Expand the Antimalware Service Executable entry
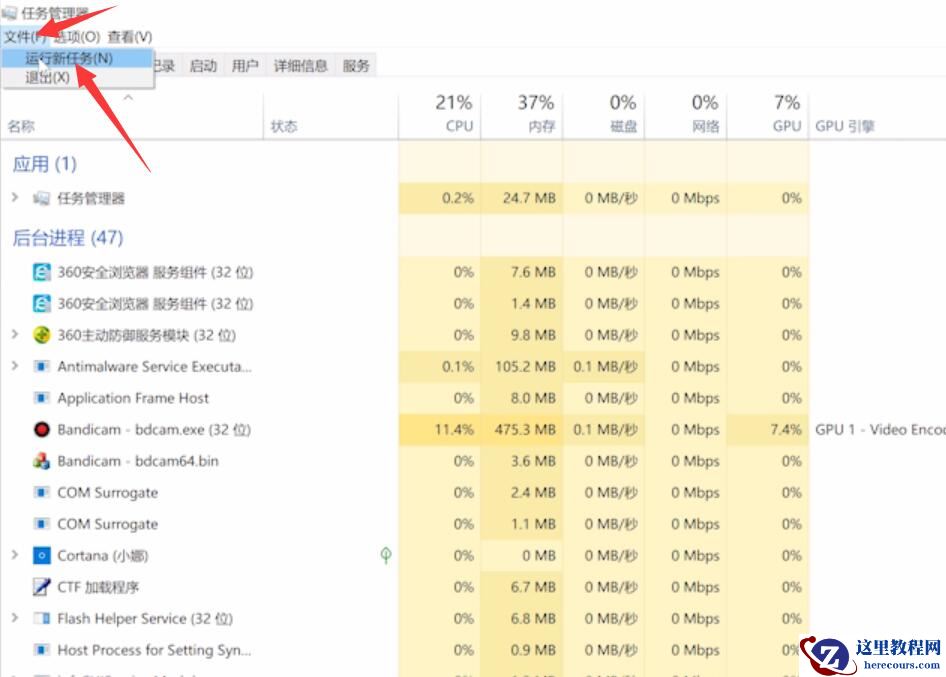This screenshot has height=677, width=946. pyautogui.click(x=14, y=366)
